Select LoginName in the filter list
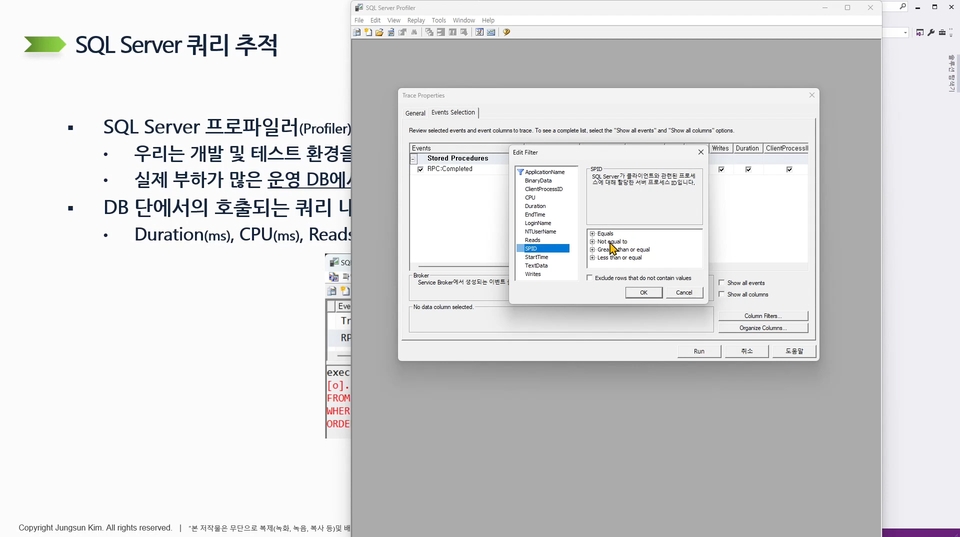This screenshot has height=537, width=960. click(x=538, y=223)
